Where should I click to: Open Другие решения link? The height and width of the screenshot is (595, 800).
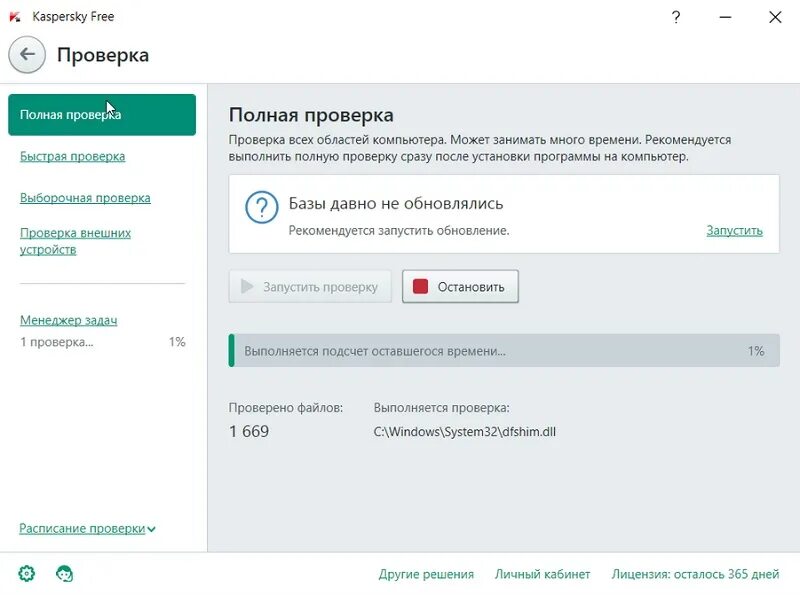tap(426, 574)
